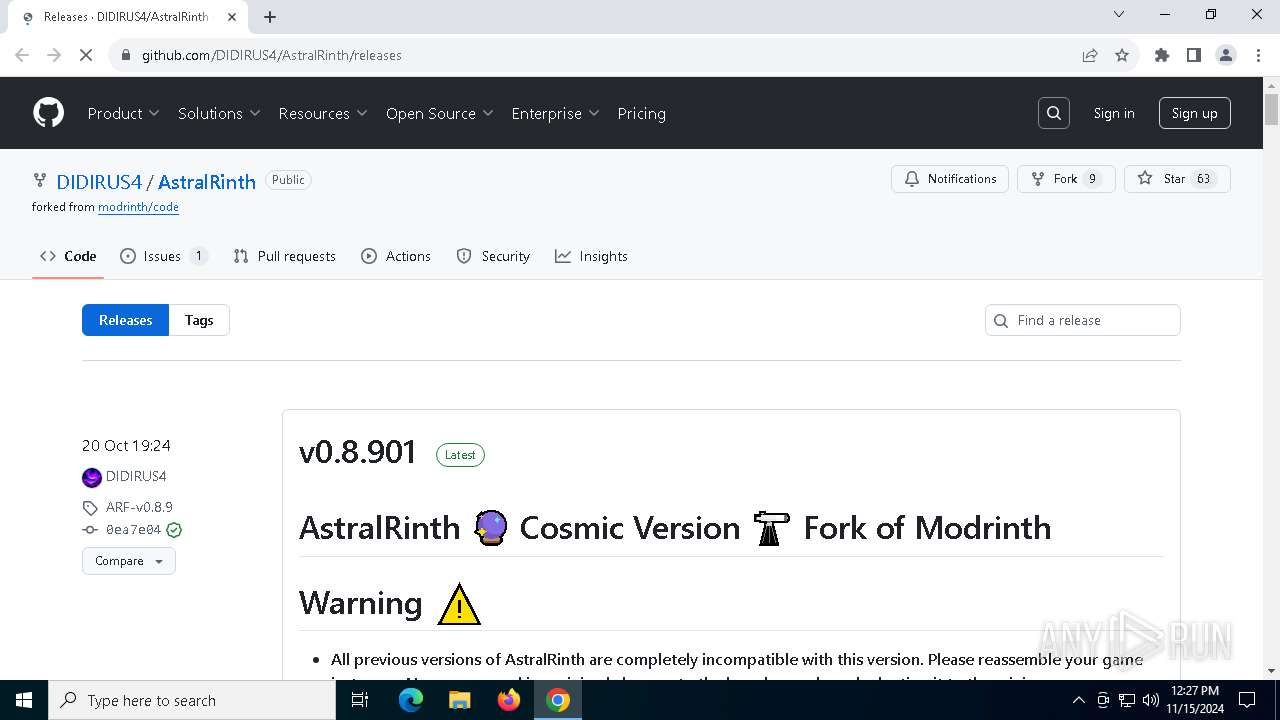Open Task View in the taskbar
The image size is (1280, 720).
(360, 700)
